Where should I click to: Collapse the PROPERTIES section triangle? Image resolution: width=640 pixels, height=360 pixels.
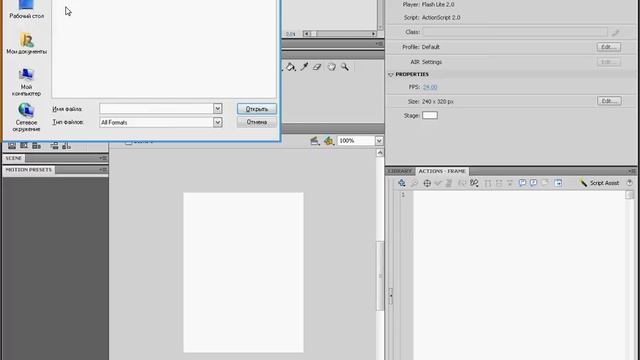click(x=391, y=75)
